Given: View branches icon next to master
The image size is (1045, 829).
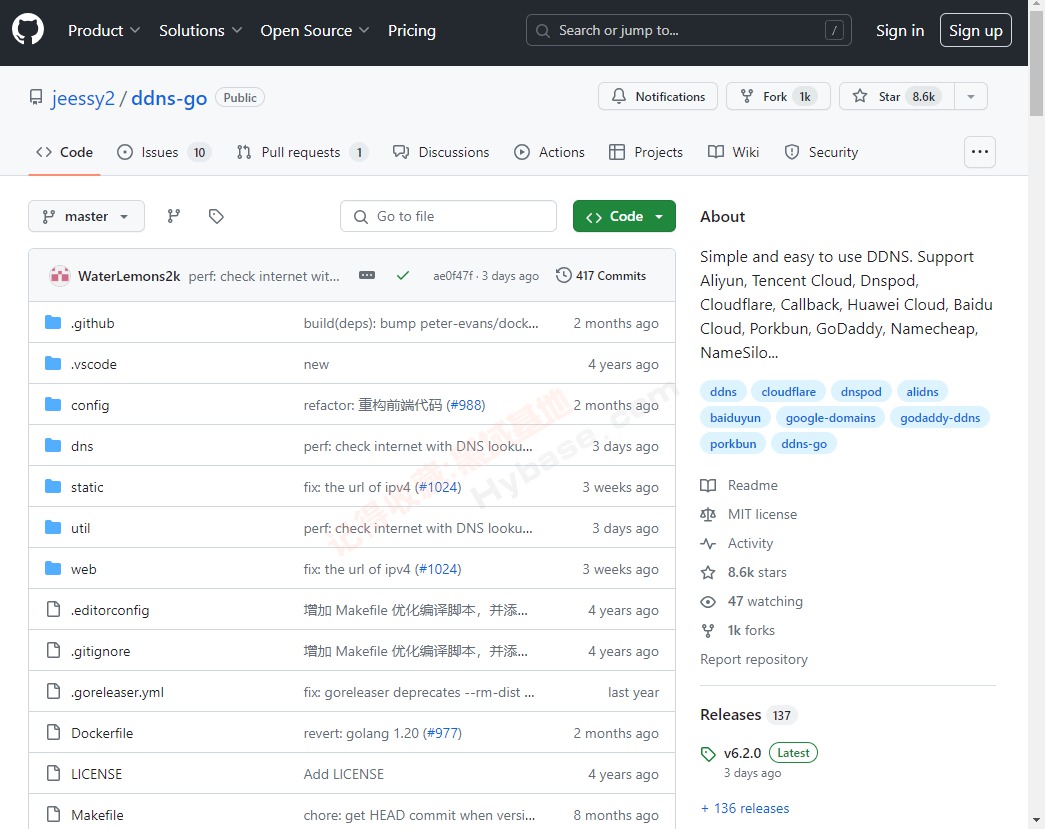Looking at the screenshot, I should coord(174,216).
